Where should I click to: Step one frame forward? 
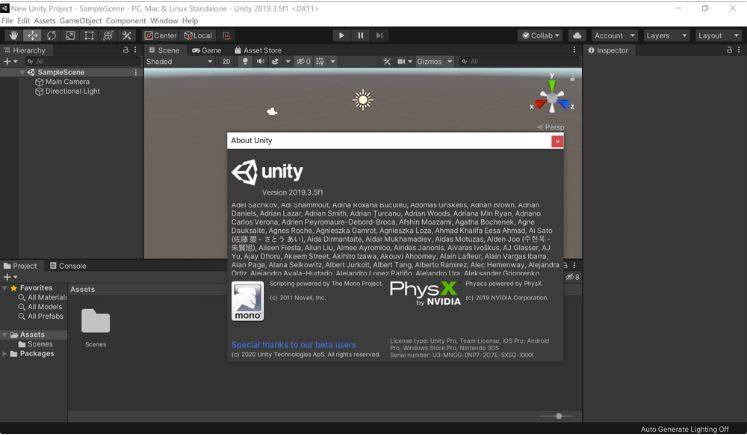pyautogui.click(x=379, y=36)
